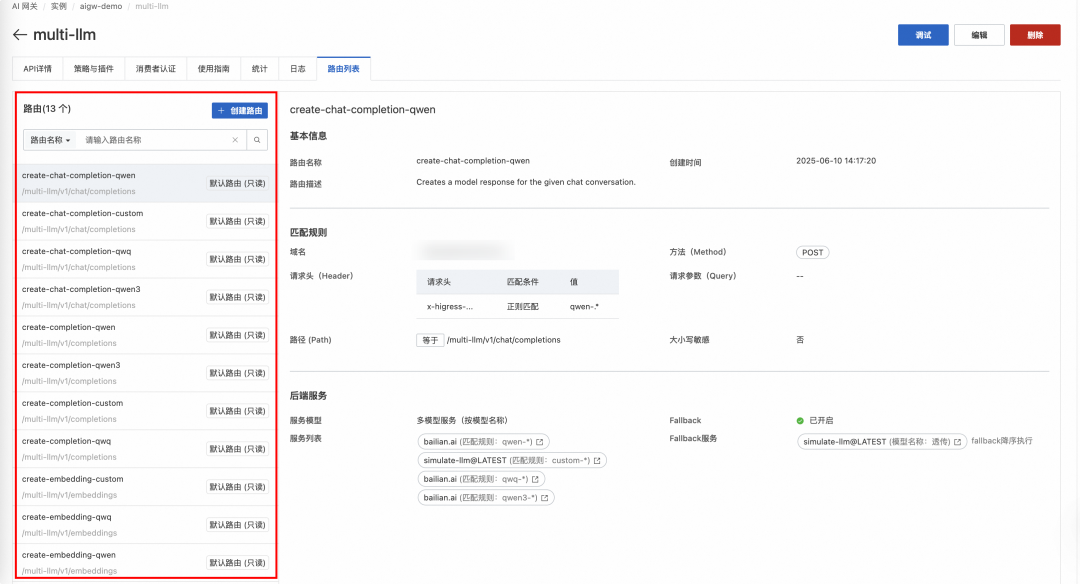Open external link icon on bailian.ai qwen-* service
The image size is (1080, 584).
[x=540, y=442]
